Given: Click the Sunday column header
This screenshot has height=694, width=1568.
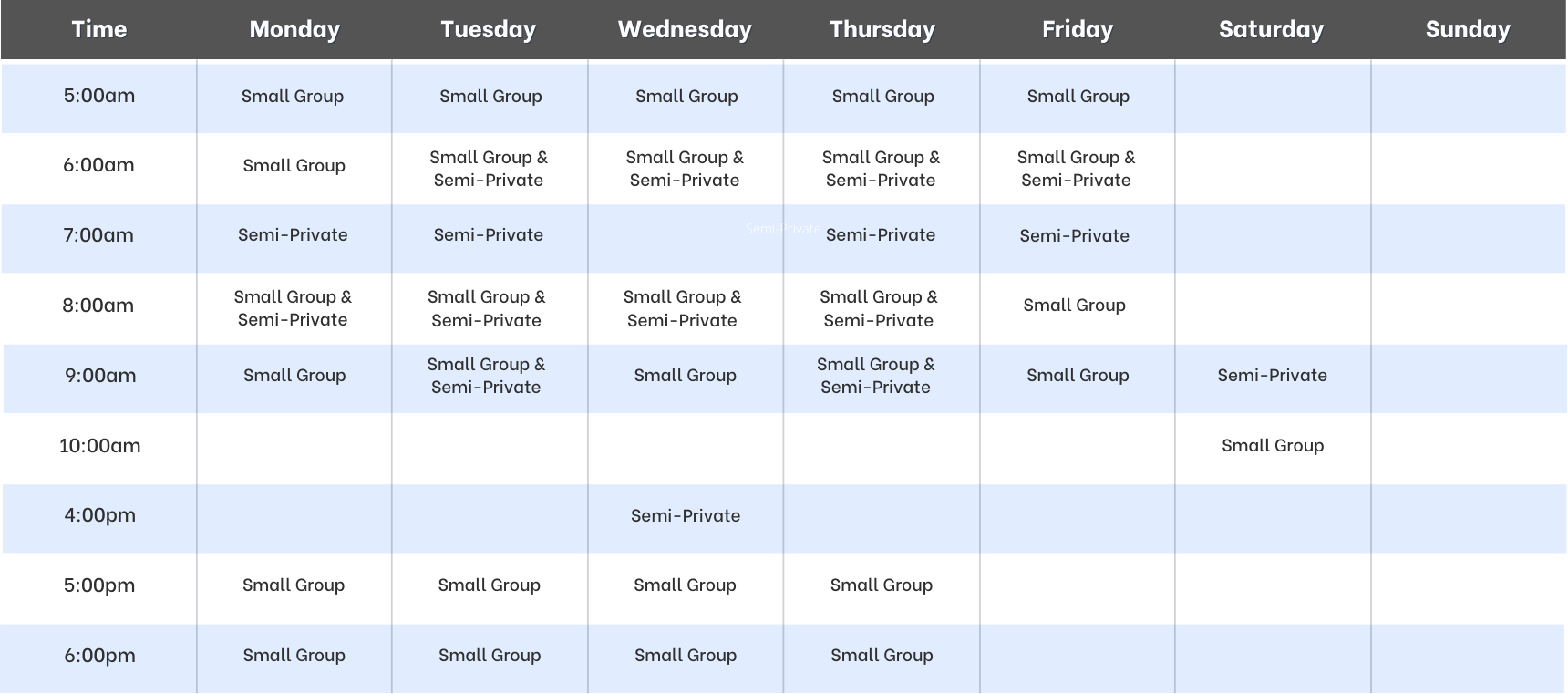Looking at the screenshot, I should (x=1468, y=29).
